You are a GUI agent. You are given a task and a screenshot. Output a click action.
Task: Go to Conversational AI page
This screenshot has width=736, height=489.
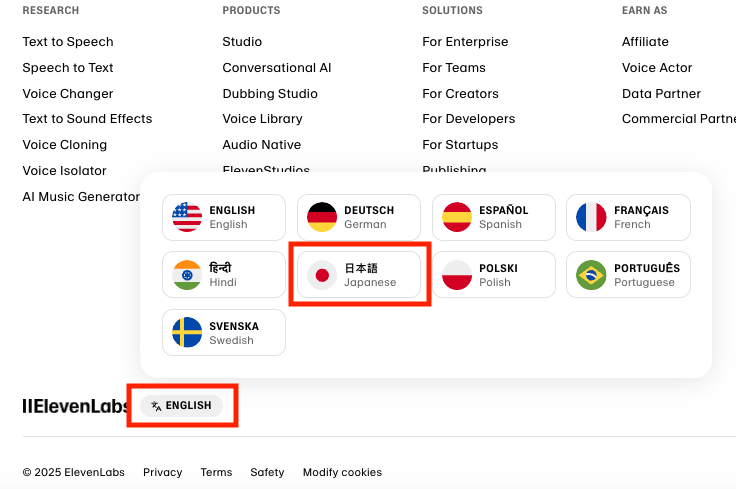click(x=277, y=68)
